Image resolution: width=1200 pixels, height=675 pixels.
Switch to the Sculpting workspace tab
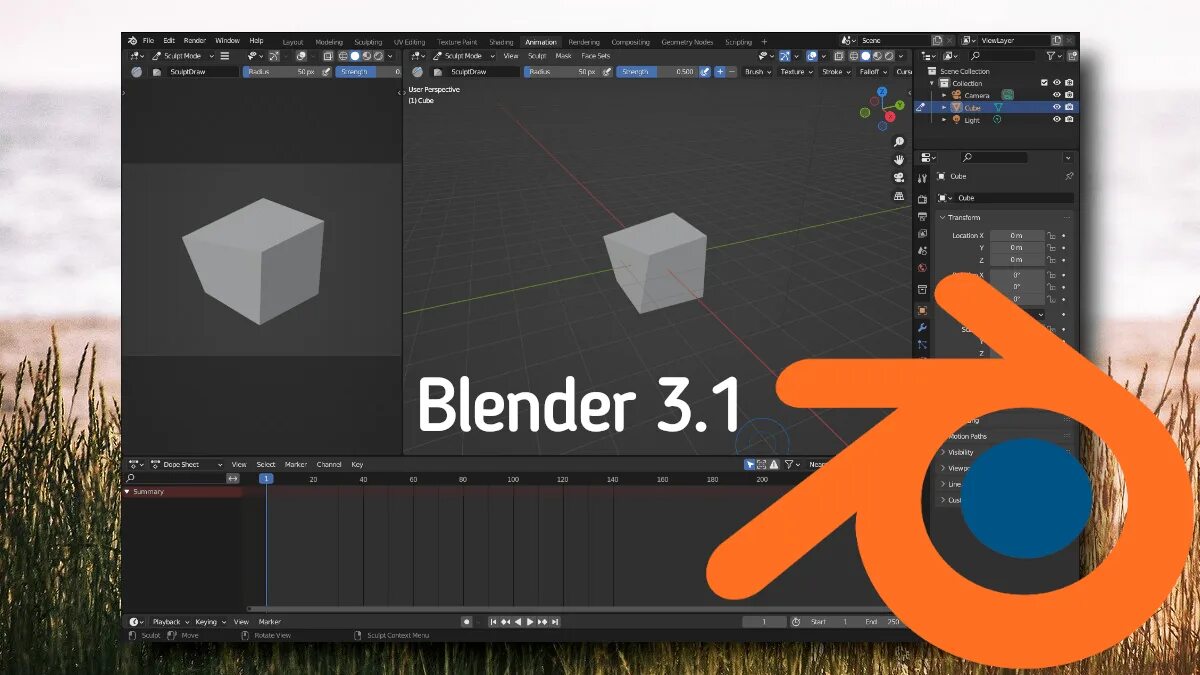(368, 42)
